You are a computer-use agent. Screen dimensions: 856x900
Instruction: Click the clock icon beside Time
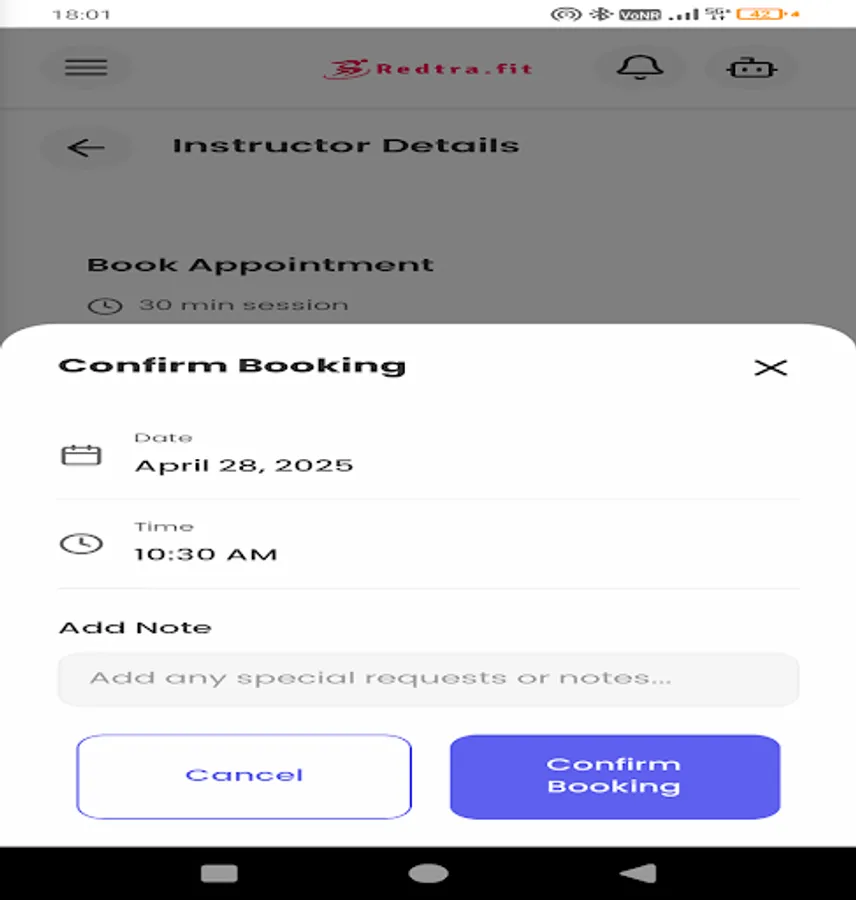(x=82, y=544)
